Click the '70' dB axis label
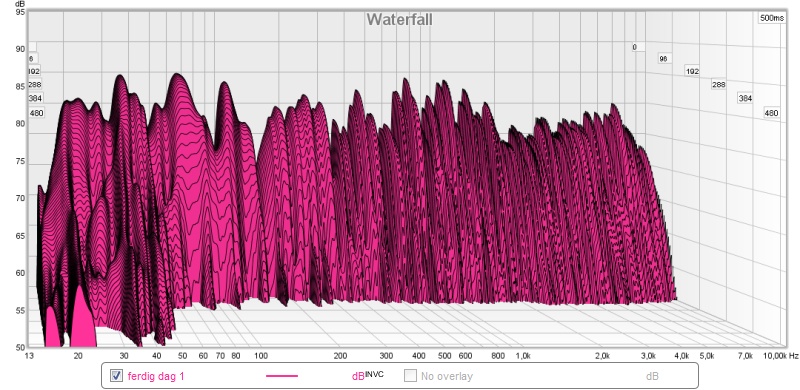800x390 pixels. (x=20, y=198)
